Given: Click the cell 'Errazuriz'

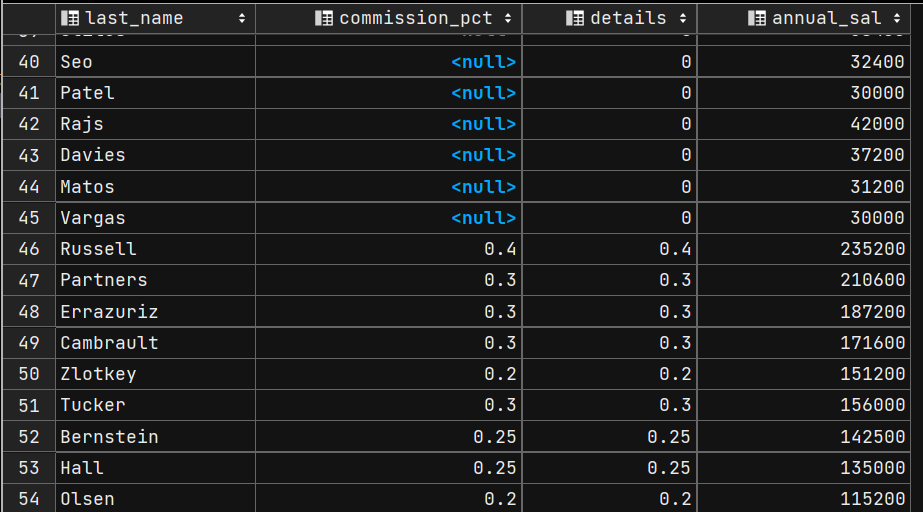Looking at the screenshot, I should click(155, 311).
